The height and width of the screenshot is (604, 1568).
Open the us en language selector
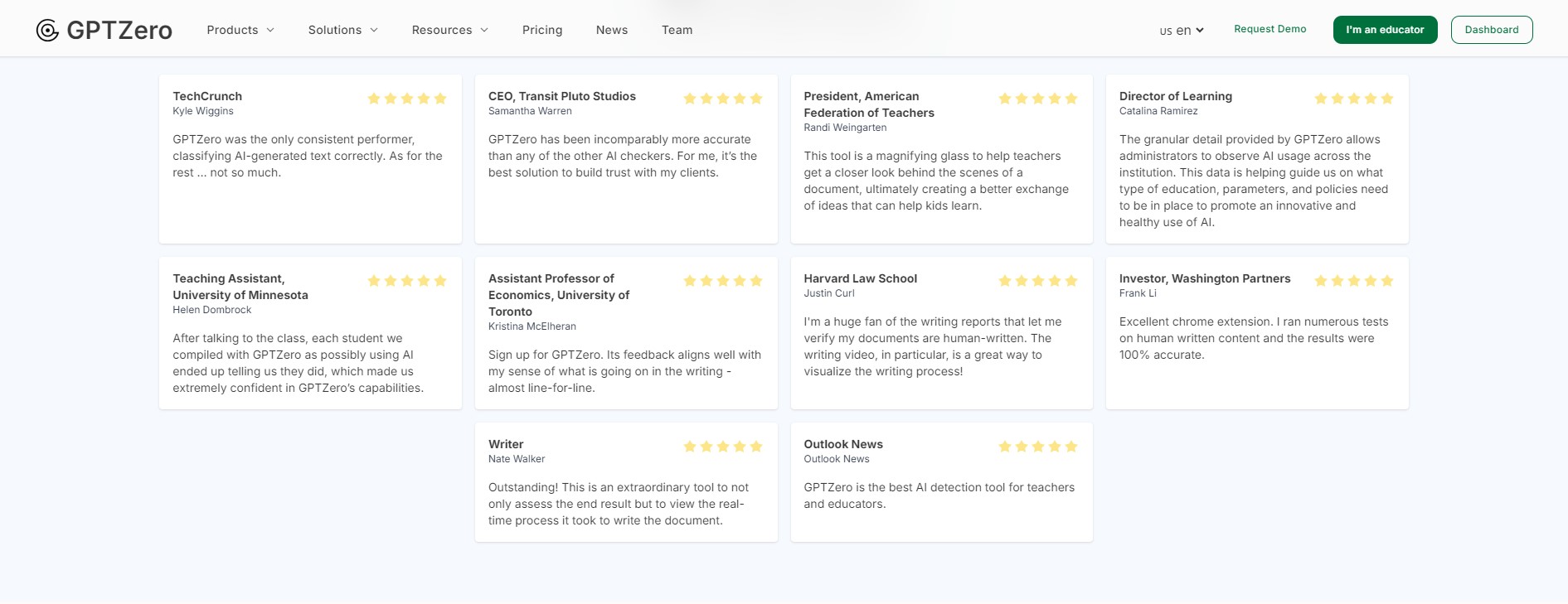coord(1181,31)
